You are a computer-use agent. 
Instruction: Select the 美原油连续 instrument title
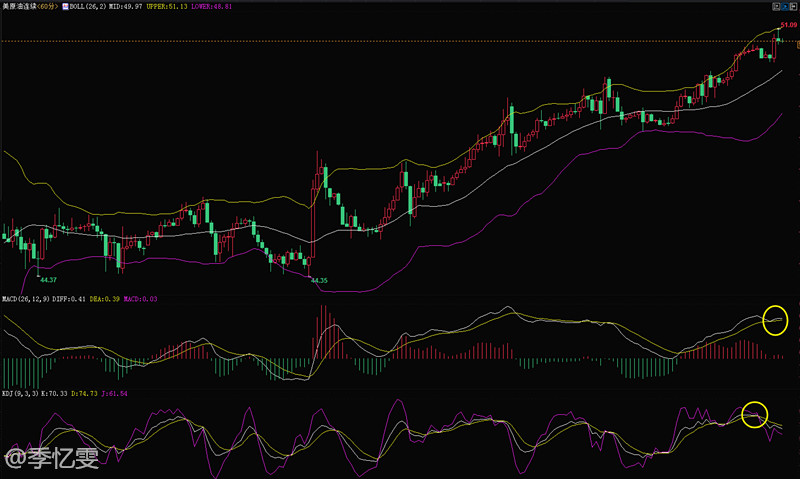click(18, 6)
